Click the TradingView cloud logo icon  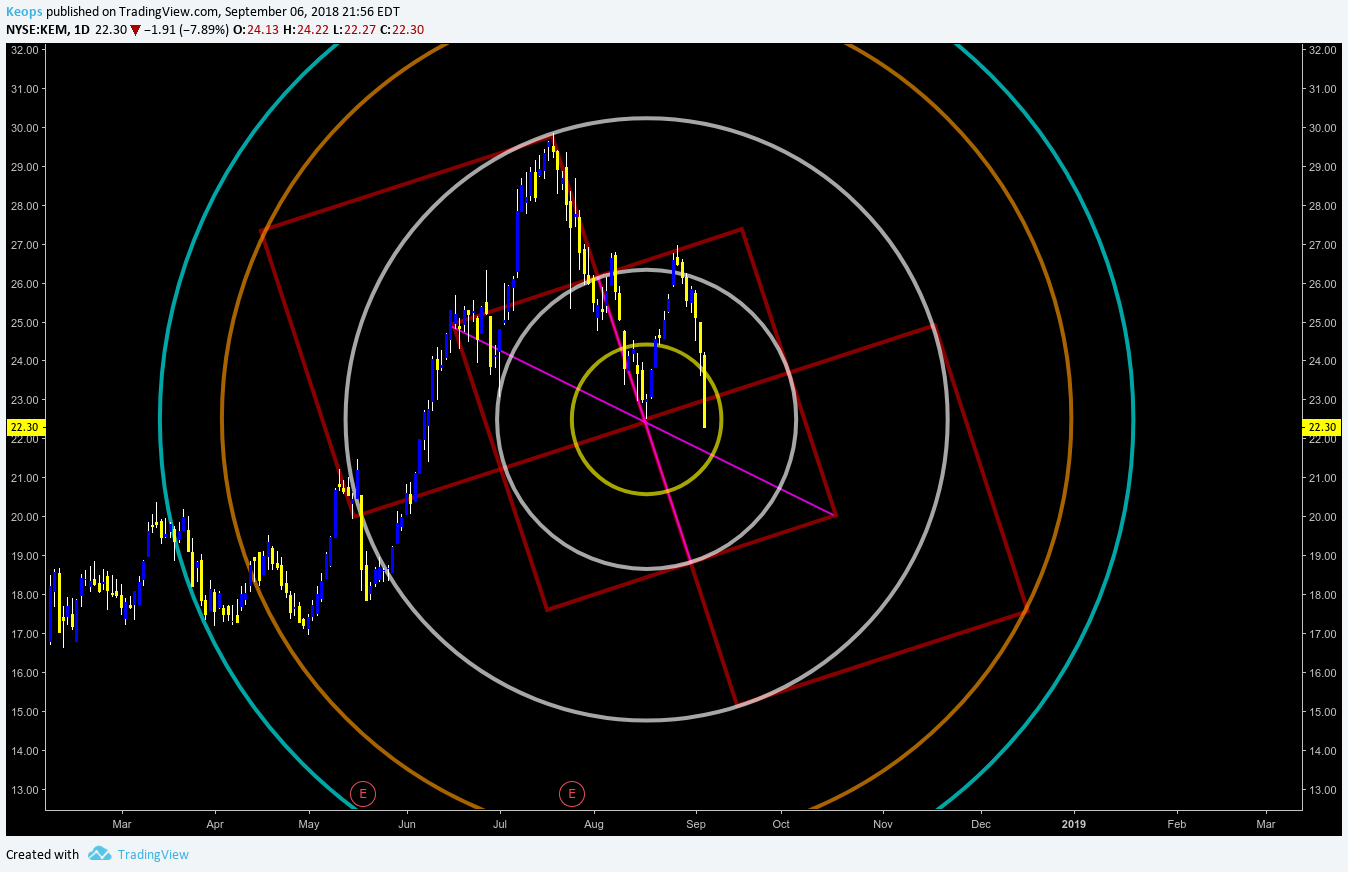(99, 853)
